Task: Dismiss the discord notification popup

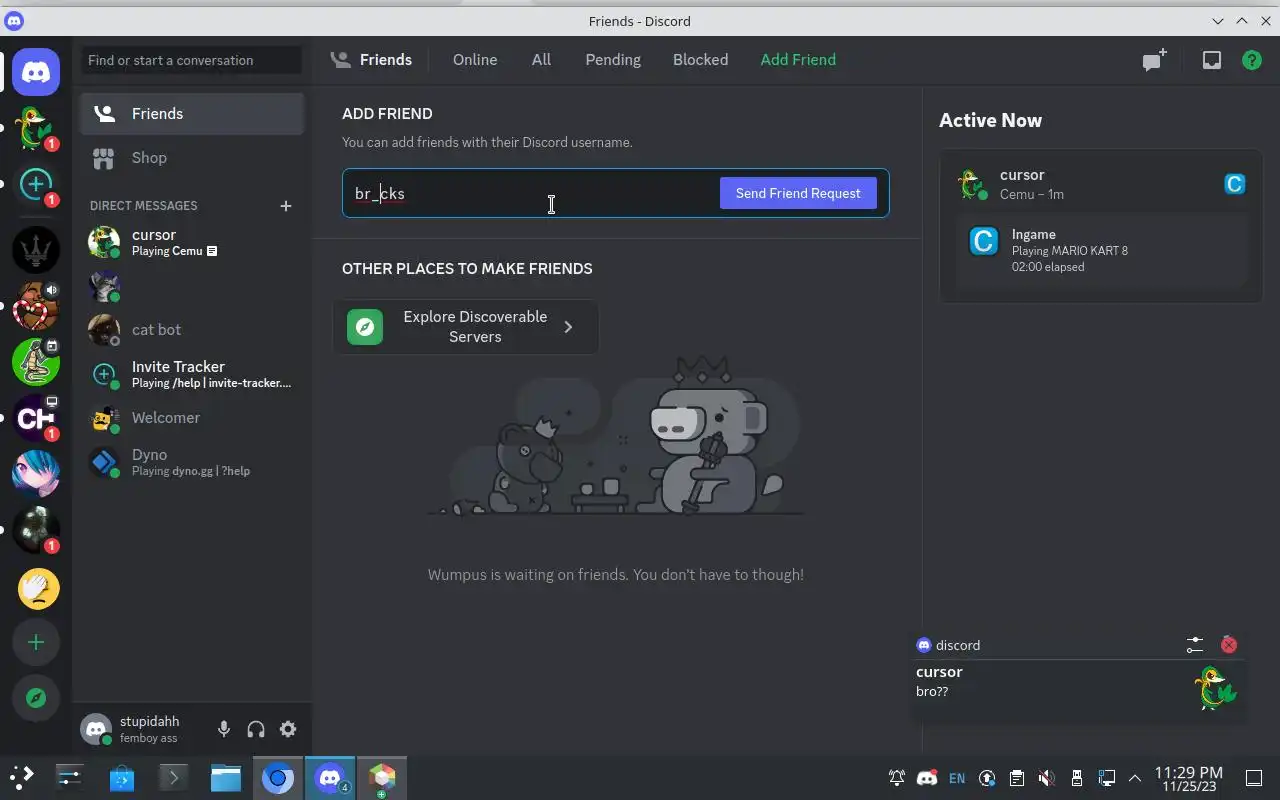Action: click(1229, 645)
